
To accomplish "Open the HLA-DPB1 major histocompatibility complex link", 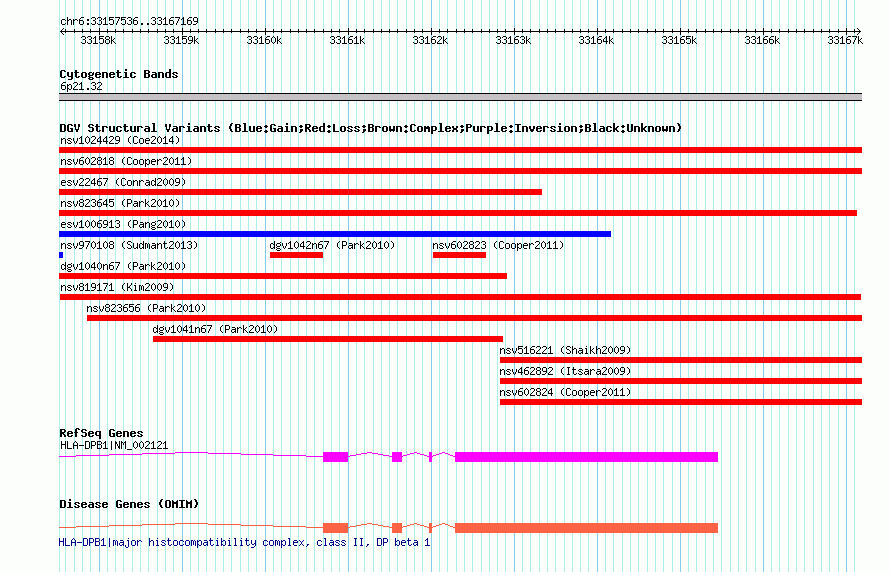I will [x=244, y=542].
